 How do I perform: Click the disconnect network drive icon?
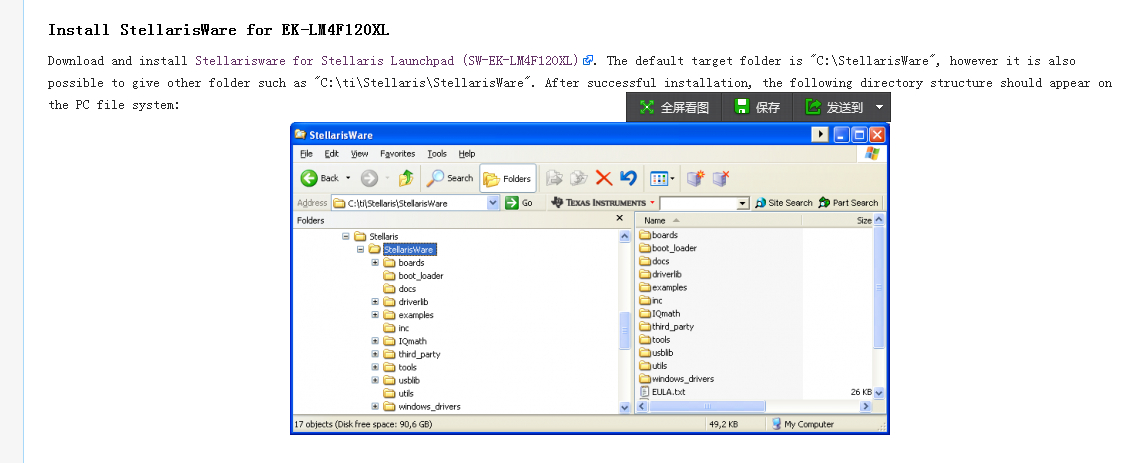pos(721,178)
